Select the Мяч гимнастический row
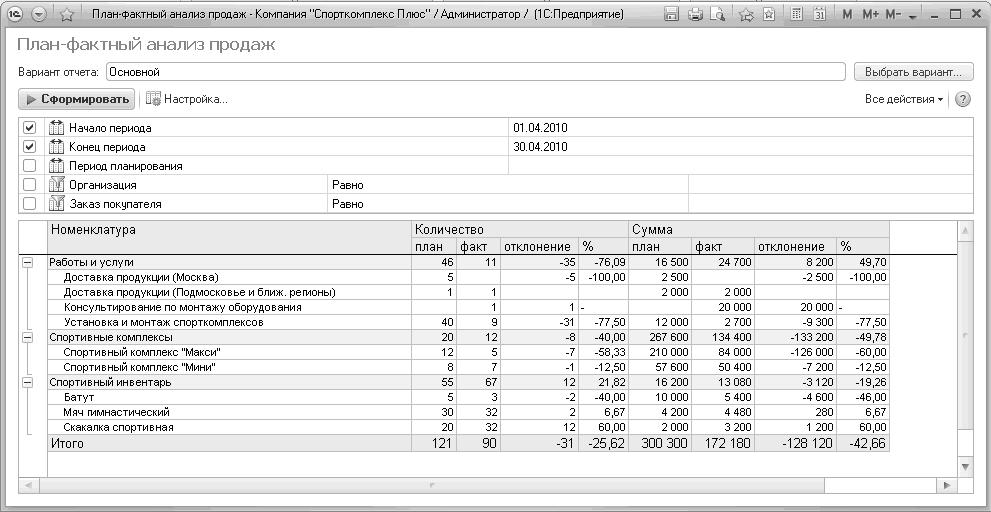 pyautogui.click(x=468, y=412)
